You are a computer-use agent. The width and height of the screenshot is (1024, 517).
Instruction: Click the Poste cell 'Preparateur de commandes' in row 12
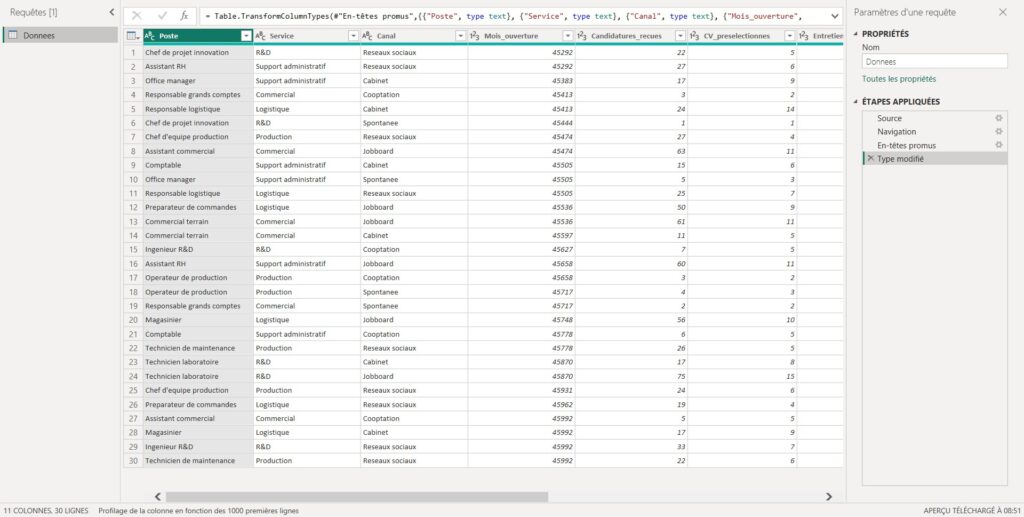click(198, 207)
